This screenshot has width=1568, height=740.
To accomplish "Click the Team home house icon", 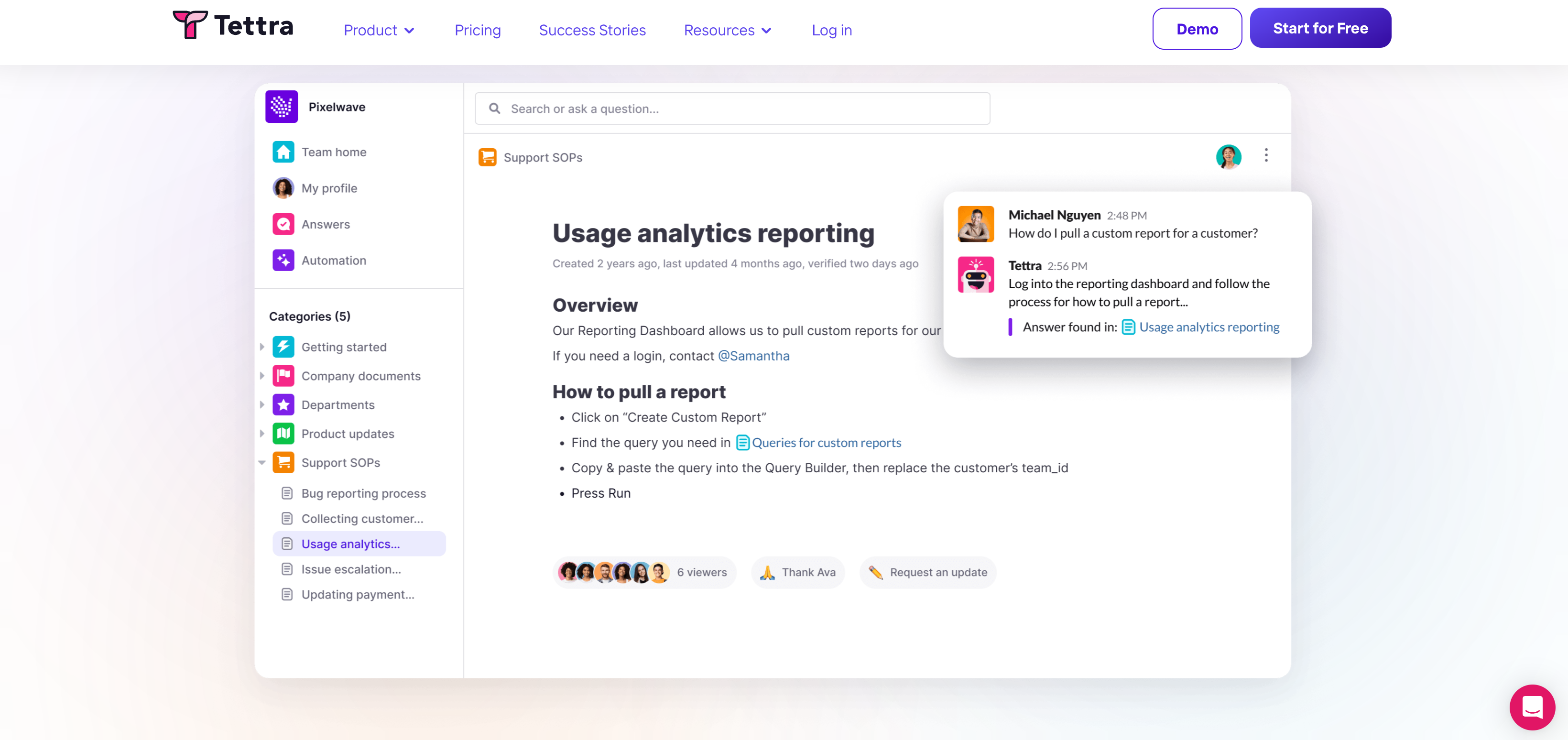I will 283,152.
